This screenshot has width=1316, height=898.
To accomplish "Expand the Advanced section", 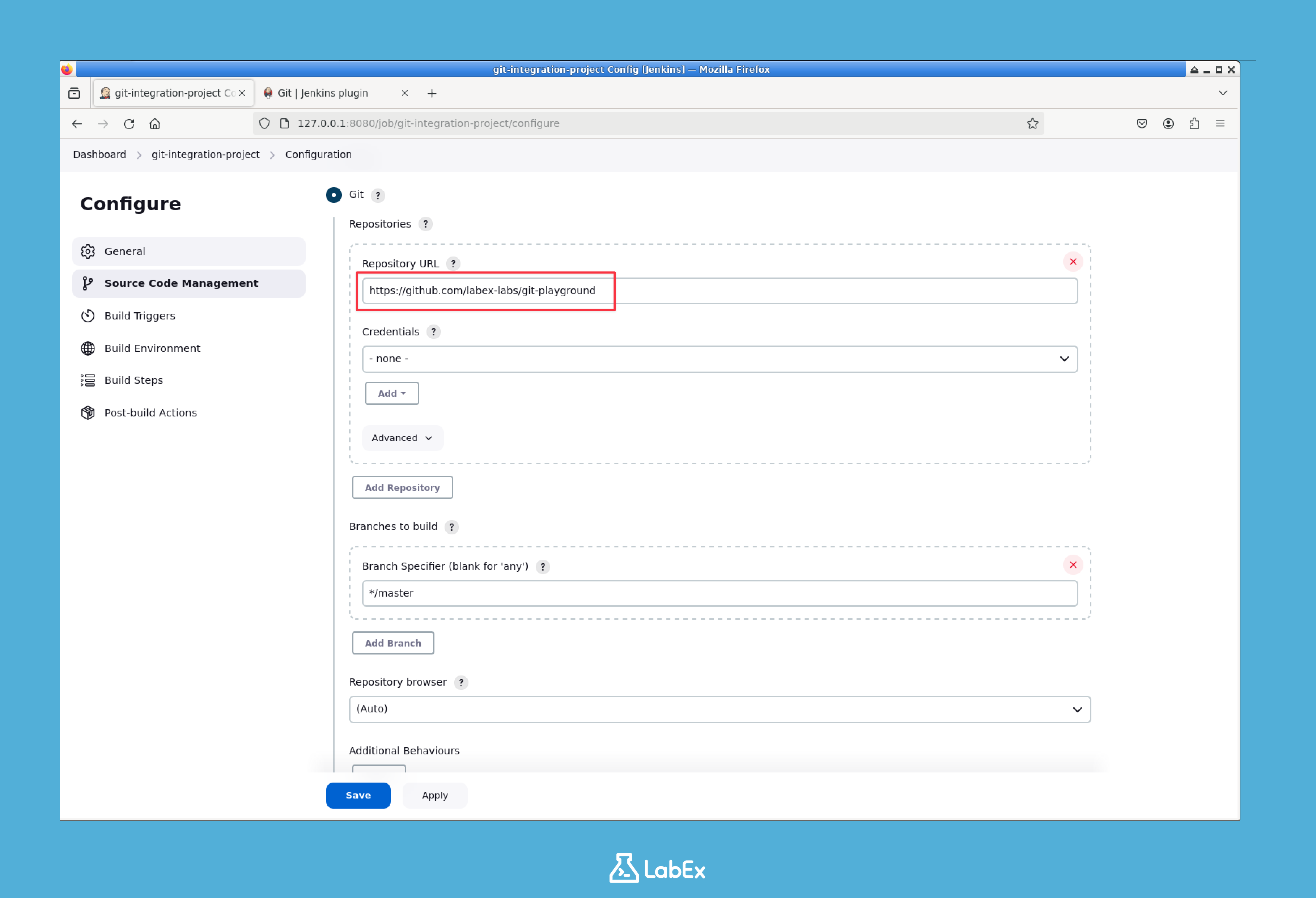I will tap(402, 437).
